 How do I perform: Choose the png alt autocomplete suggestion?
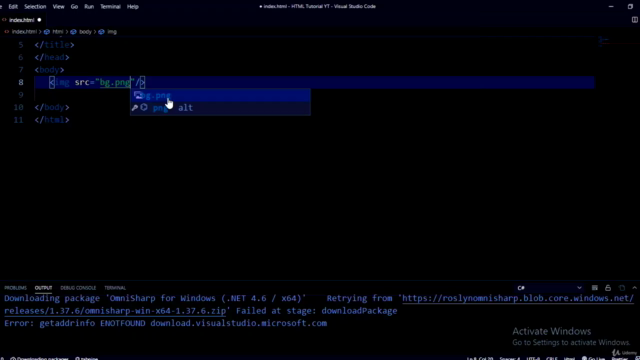220,108
